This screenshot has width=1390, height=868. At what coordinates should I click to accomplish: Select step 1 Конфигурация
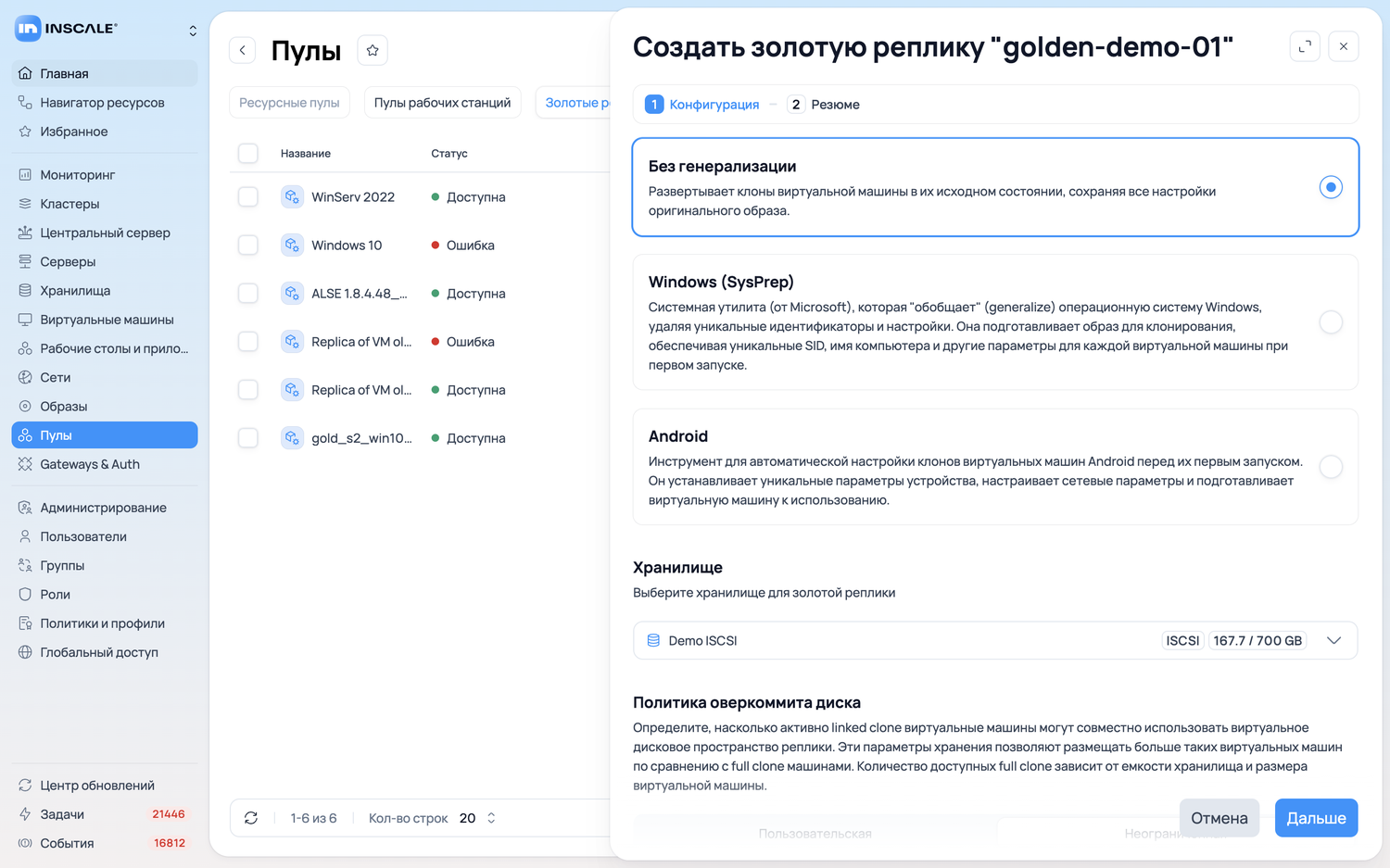click(702, 105)
